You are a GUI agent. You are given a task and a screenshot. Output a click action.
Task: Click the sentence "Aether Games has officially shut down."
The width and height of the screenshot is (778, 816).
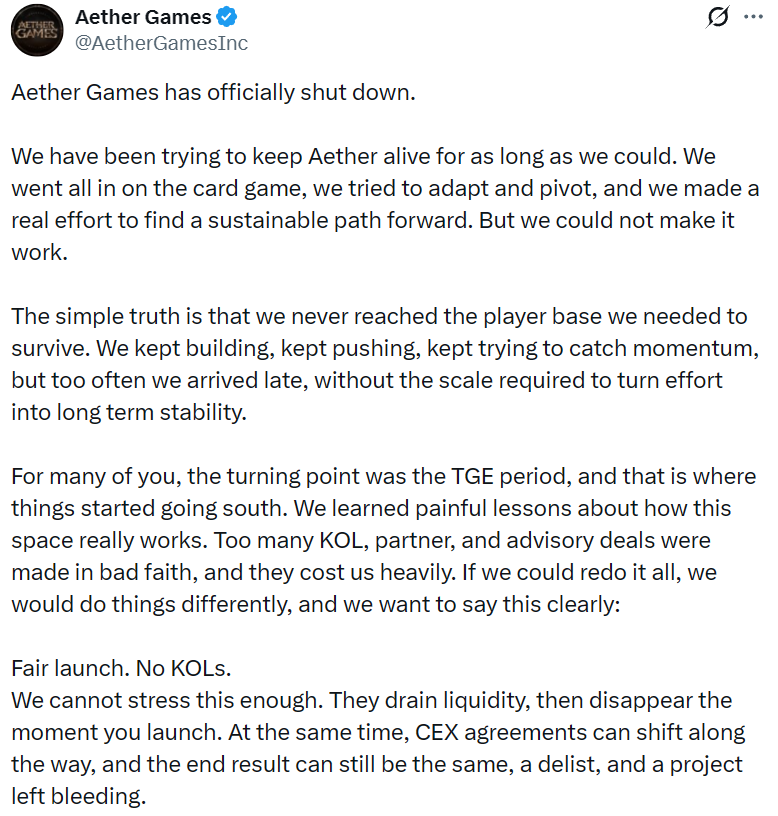tap(212, 95)
